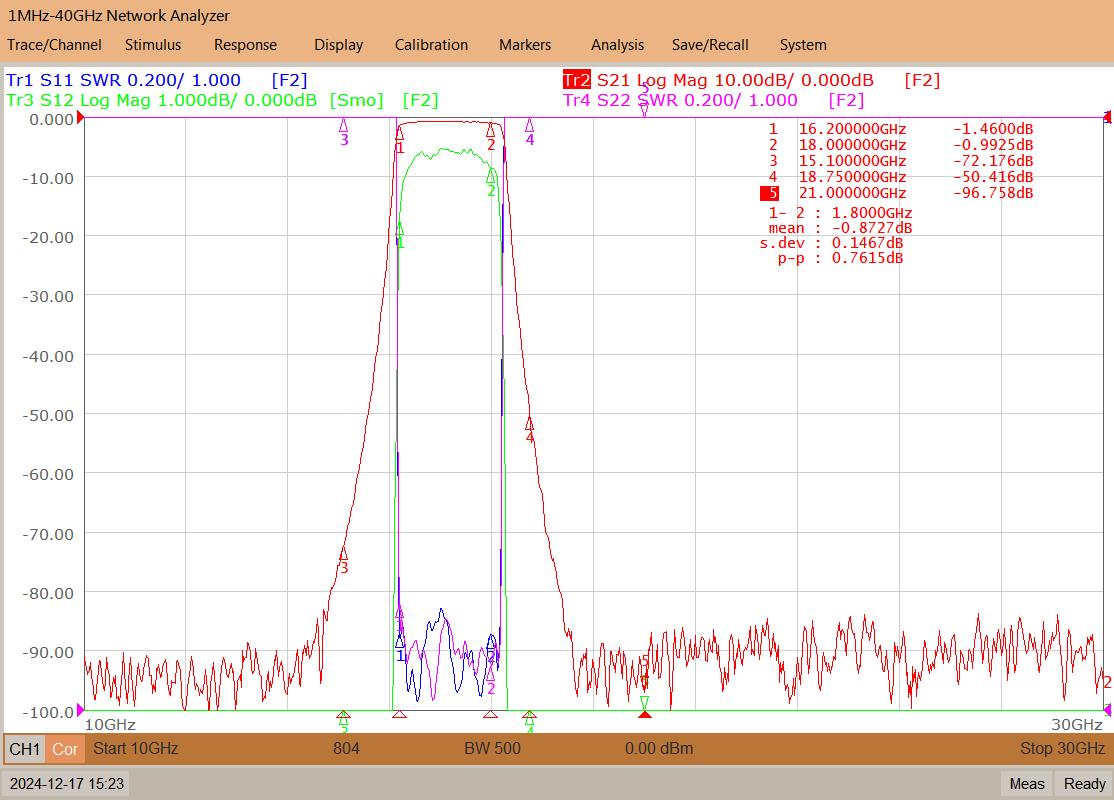1114x800 pixels.
Task: Click the 1-2 span readout 1.8000GHz
Action: pyautogui.click(x=872, y=213)
